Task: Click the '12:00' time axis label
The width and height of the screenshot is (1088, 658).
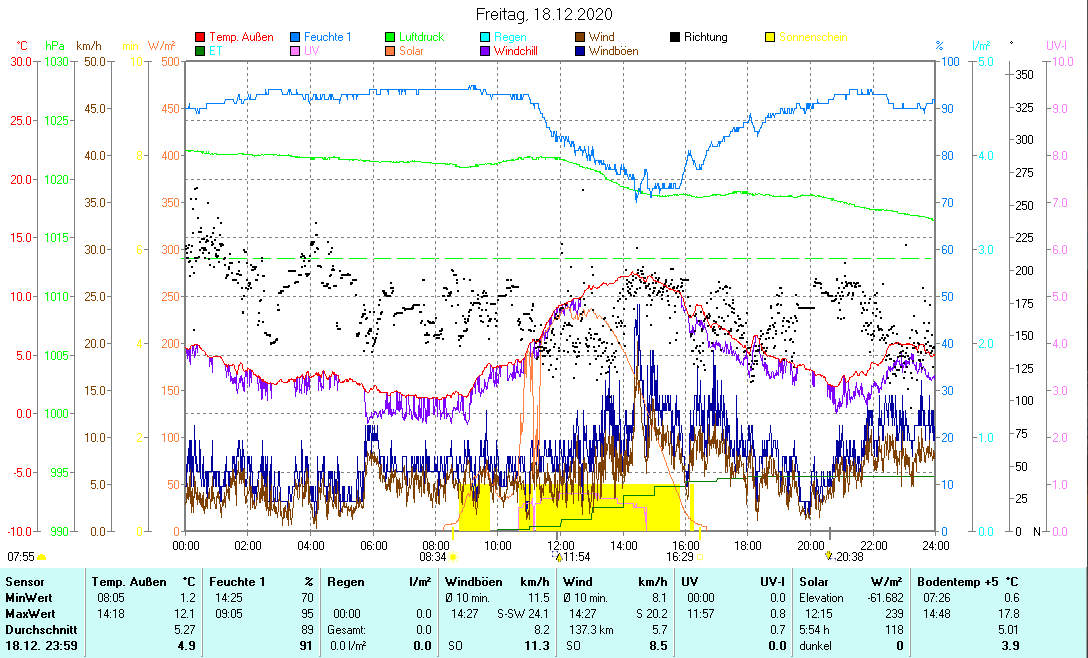Action: click(x=561, y=546)
